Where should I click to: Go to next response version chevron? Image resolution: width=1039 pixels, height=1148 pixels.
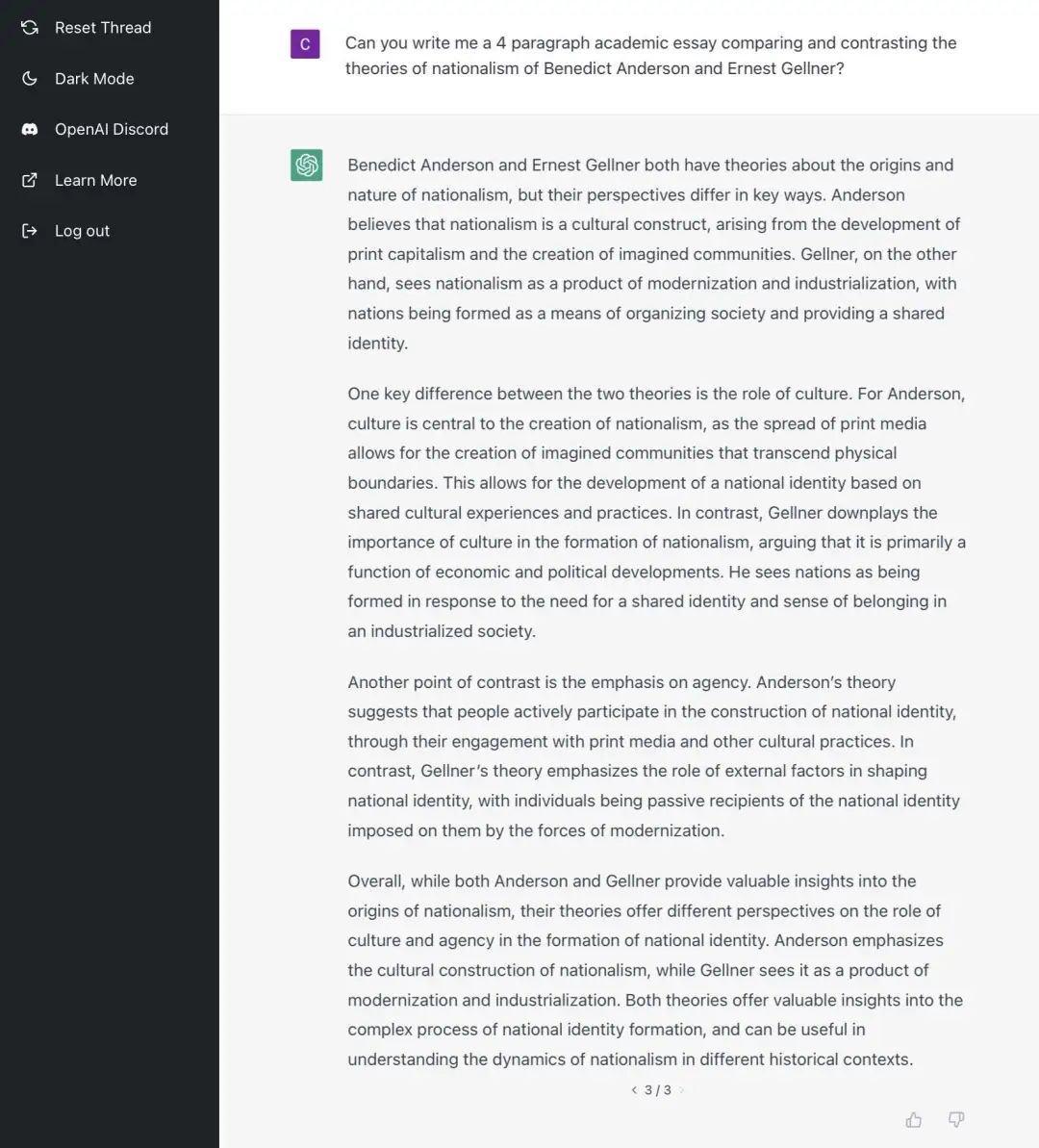[682, 1090]
